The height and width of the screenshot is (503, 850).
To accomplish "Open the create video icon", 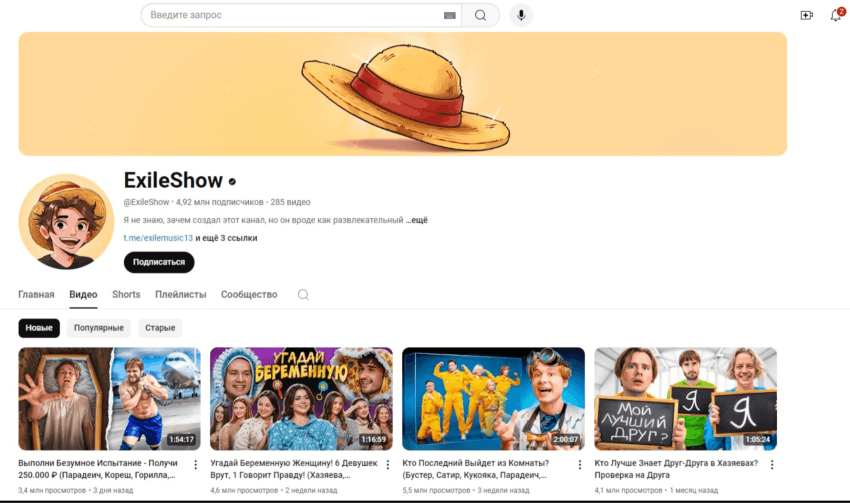I will point(807,15).
